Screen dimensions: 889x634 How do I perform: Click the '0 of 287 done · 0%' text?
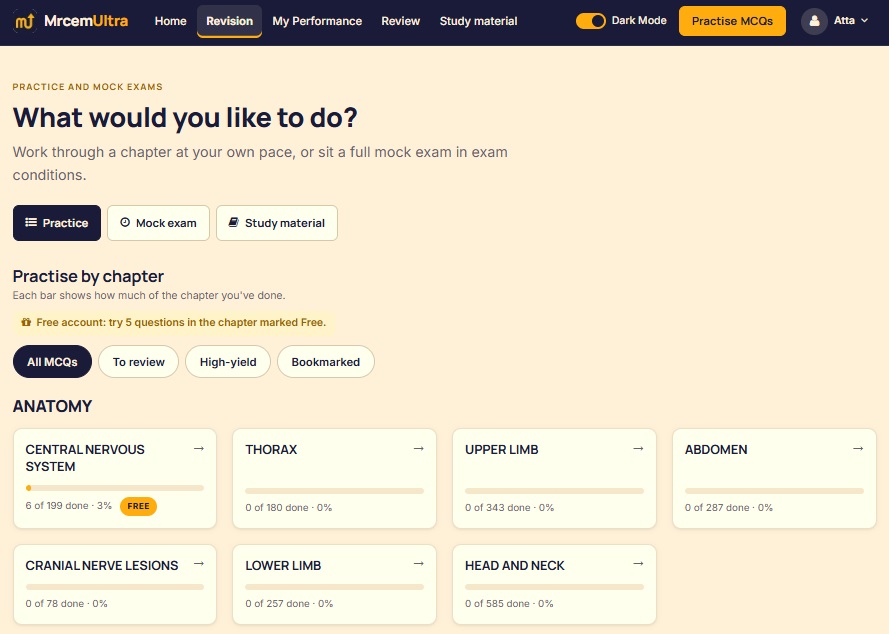pos(729,508)
